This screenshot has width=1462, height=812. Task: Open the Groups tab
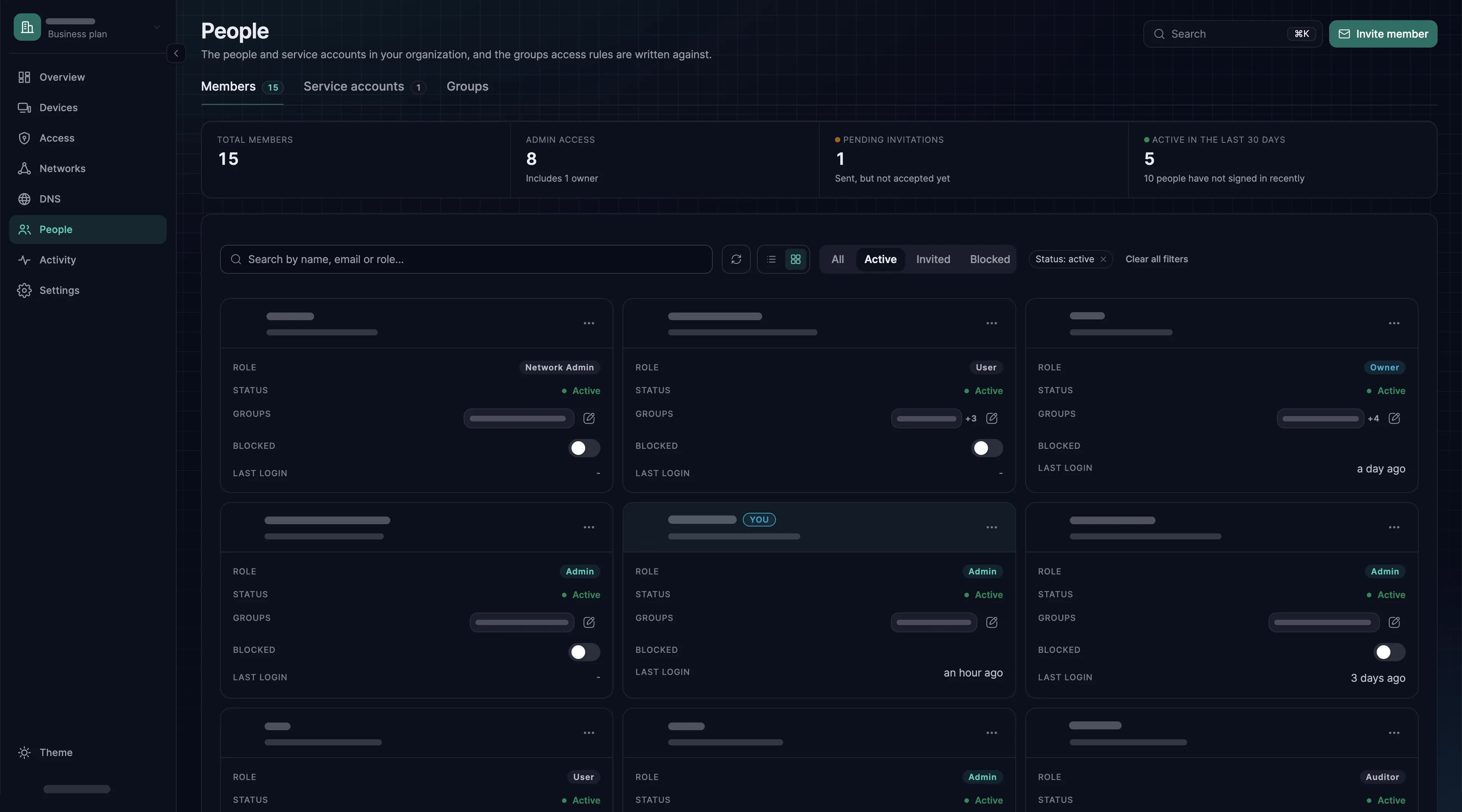point(467,87)
